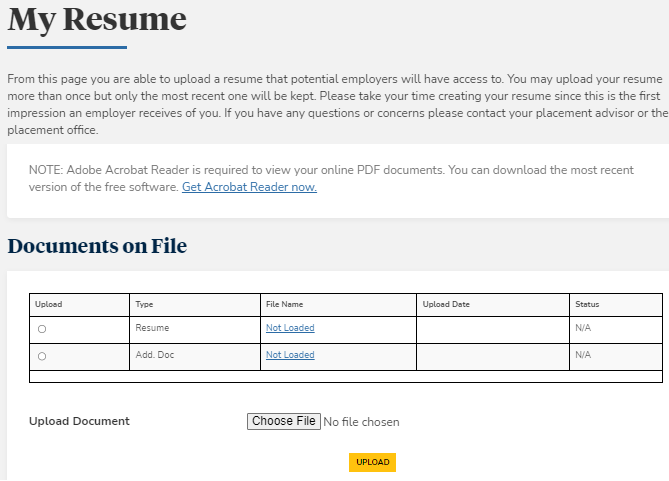The image size is (669, 481).
Task: Follow the Get Acrobat Reader now link
Action: click(x=249, y=187)
